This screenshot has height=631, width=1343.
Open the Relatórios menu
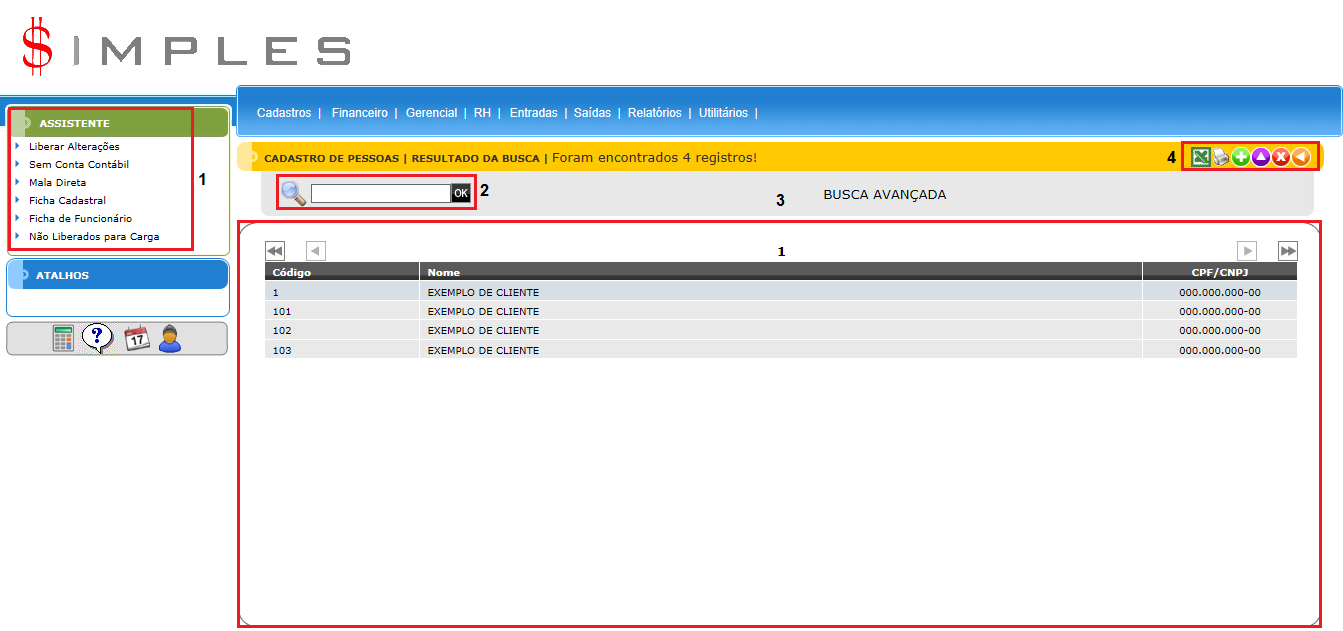click(x=654, y=113)
